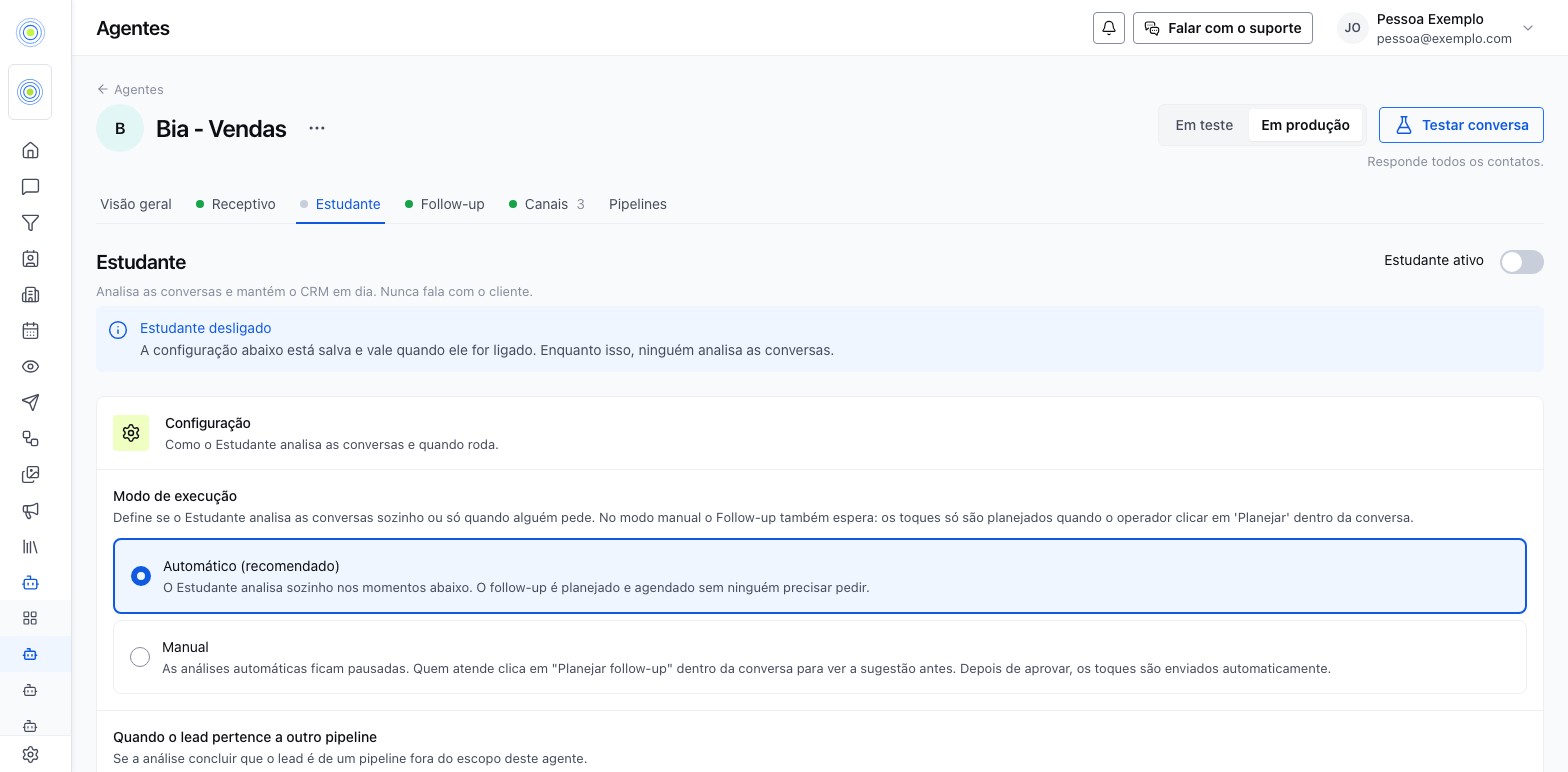
Task: Open the calendar icon in sidebar
Action: (x=30, y=331)
